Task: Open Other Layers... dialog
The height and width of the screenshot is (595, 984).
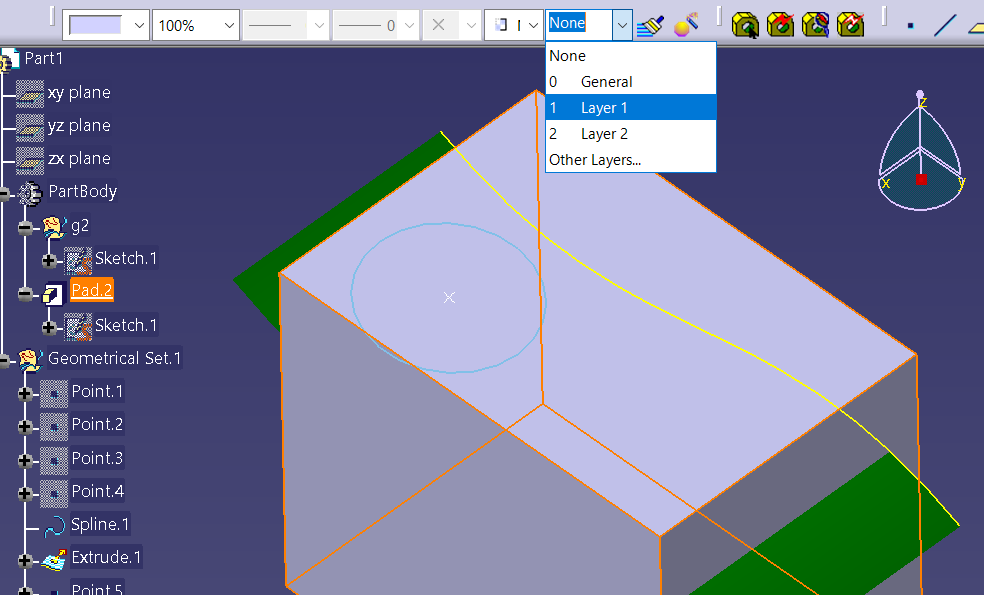Action: (x=595, y=160)
